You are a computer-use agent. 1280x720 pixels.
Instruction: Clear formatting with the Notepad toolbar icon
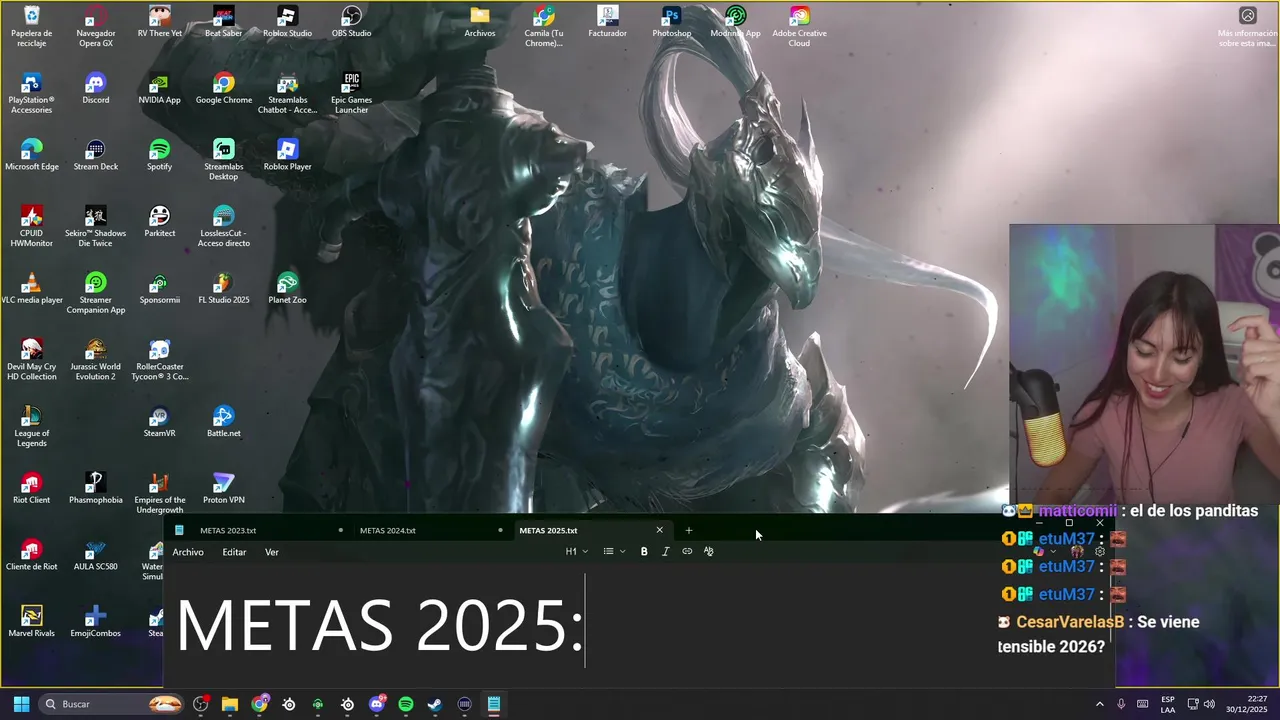(x=708, y=551)
